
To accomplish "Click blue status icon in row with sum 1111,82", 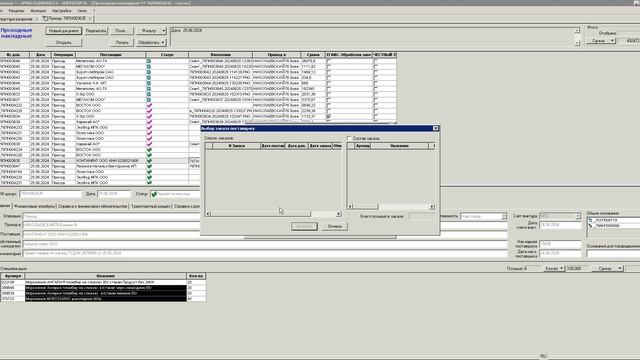I will point(149,66).
